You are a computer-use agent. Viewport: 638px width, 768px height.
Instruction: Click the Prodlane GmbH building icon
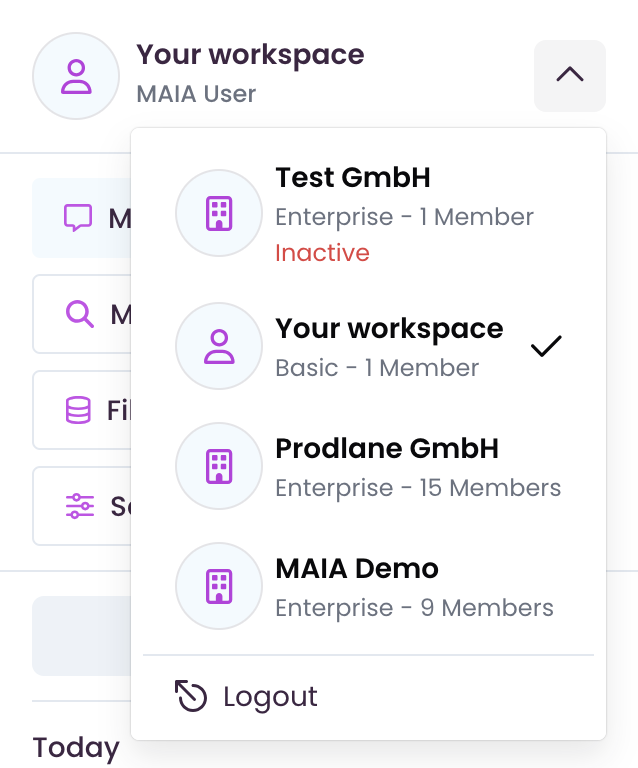(x=218, y=466)
